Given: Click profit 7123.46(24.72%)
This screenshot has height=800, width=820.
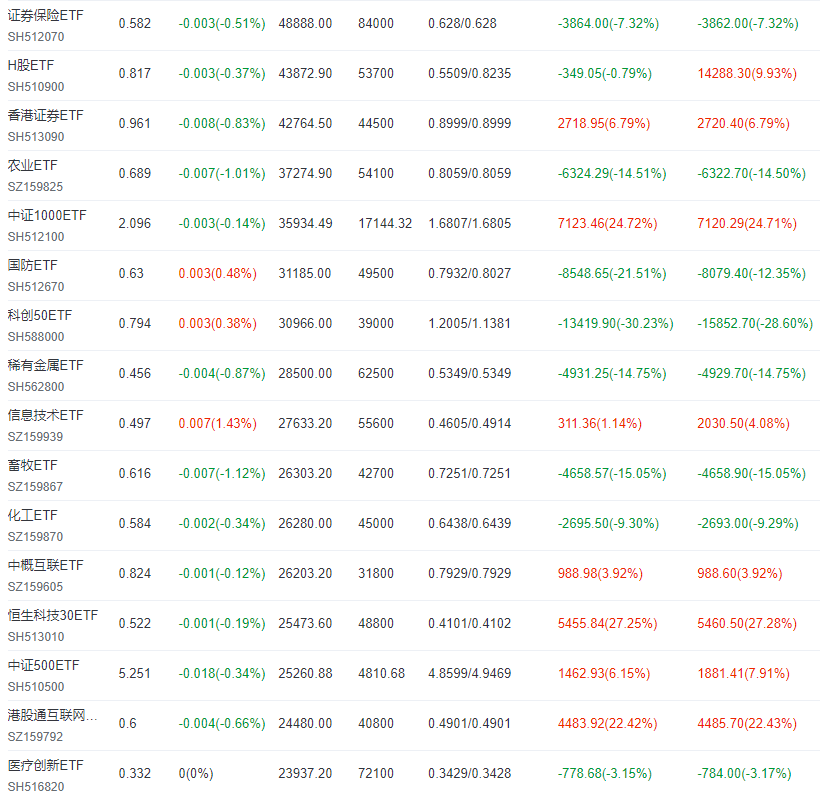Looking at the screenshot, I should (608, 224).
